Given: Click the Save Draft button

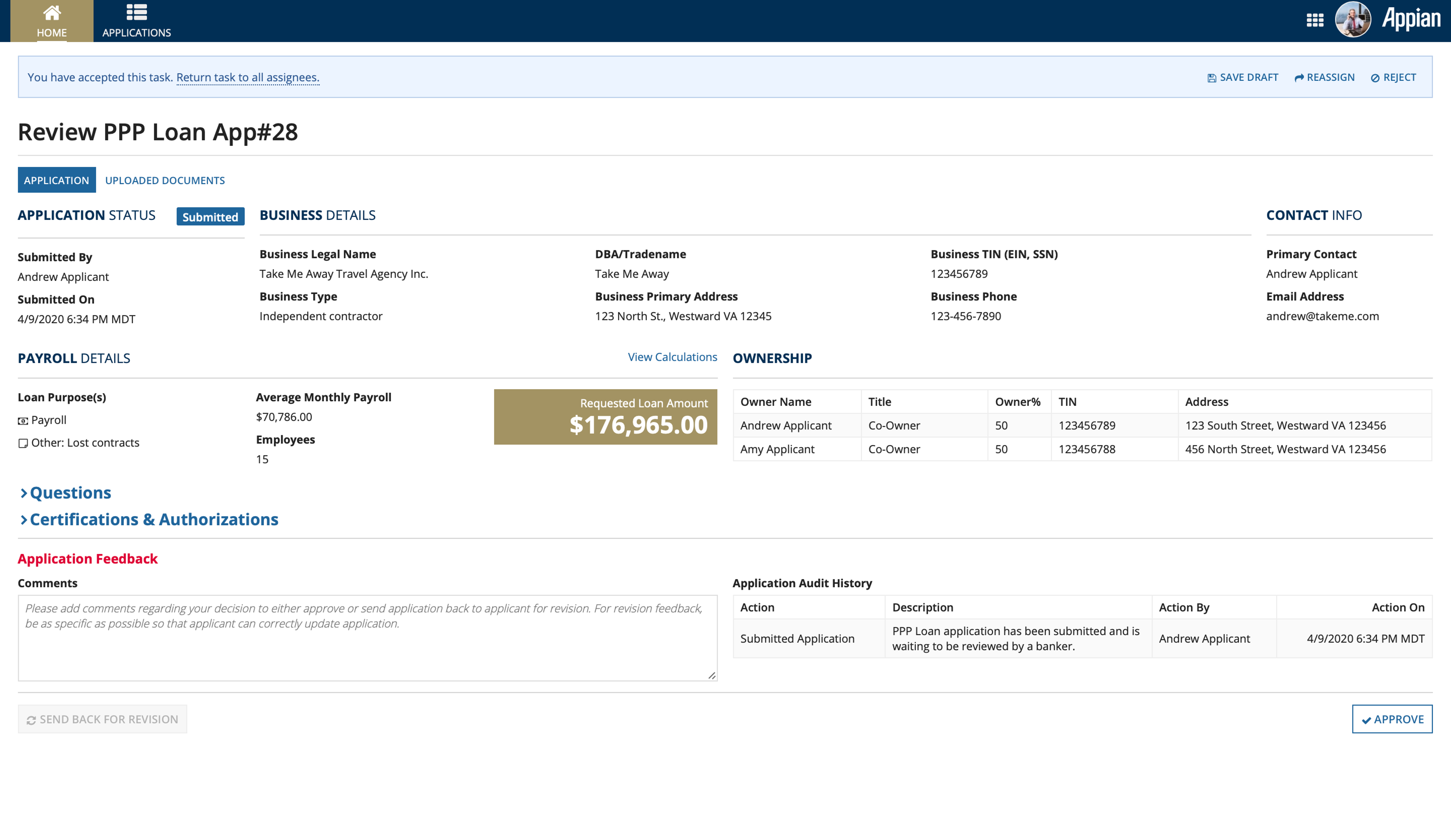Looking at the screenshot, I should [1242, 77].
